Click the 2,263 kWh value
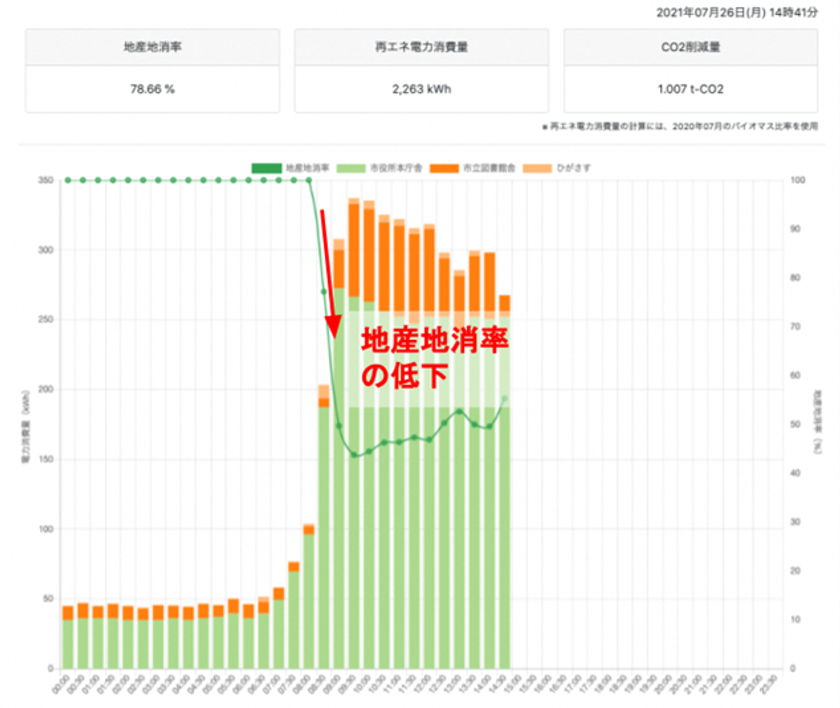This screenshot has height=708, width=840. 422,89
